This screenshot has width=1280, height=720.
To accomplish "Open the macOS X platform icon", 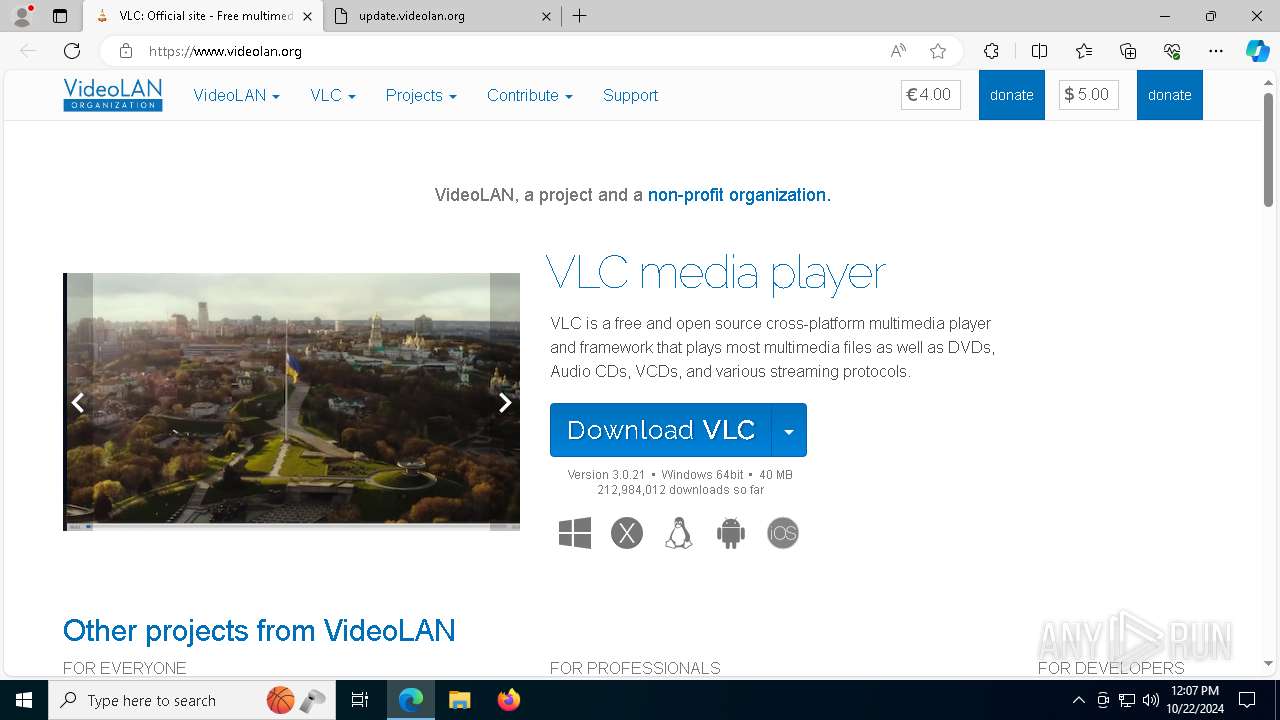I will tap(627, 533).
